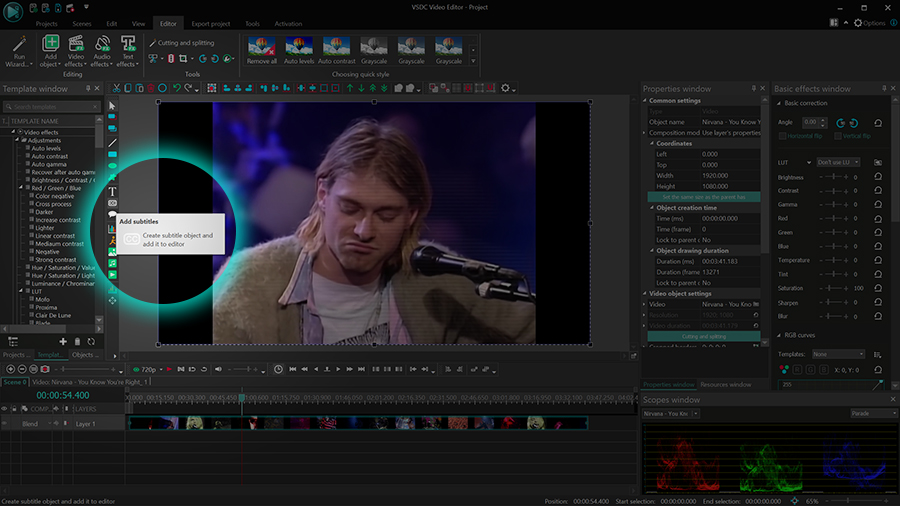Collapse the LUT tree node in templates
The width and height of the screenshot is (900, 506).
[x=21, y=291]
